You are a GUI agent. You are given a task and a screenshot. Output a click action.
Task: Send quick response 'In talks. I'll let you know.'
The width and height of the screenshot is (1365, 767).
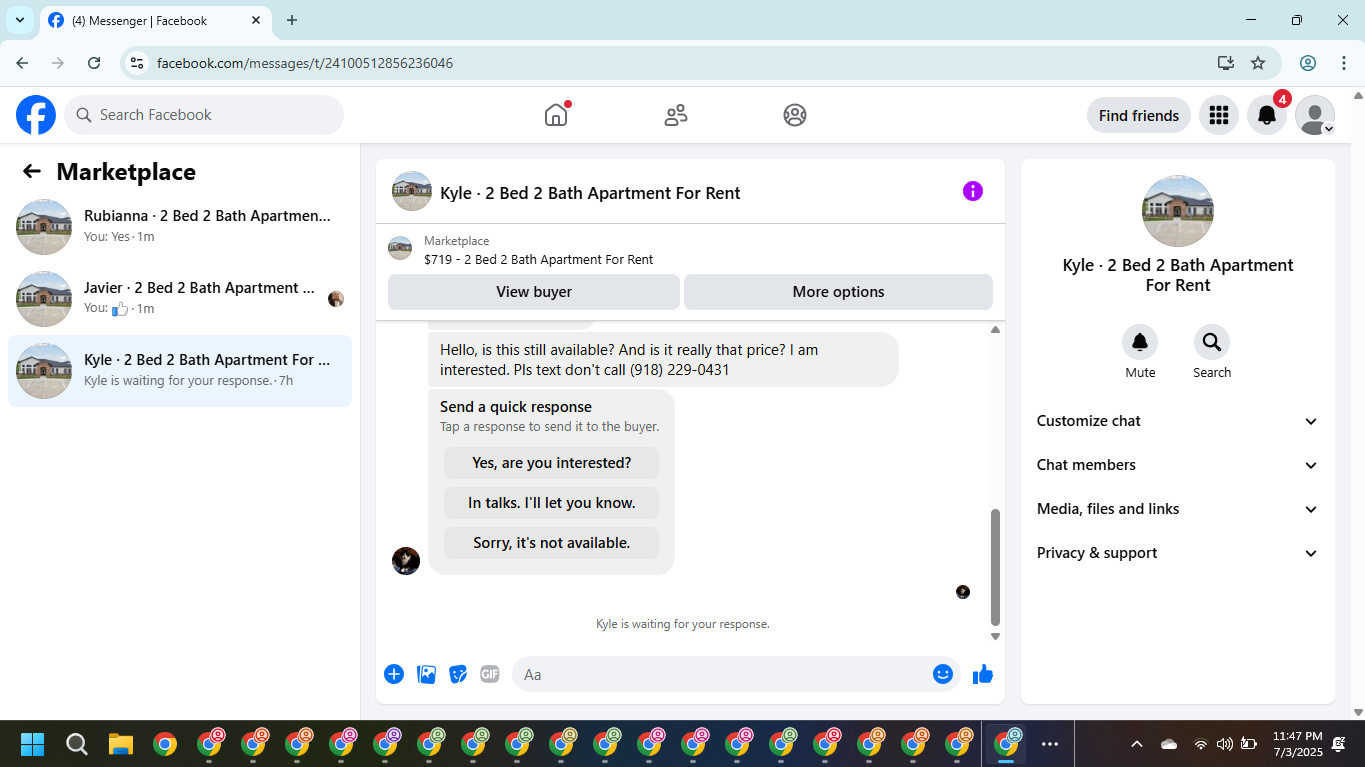551,503
